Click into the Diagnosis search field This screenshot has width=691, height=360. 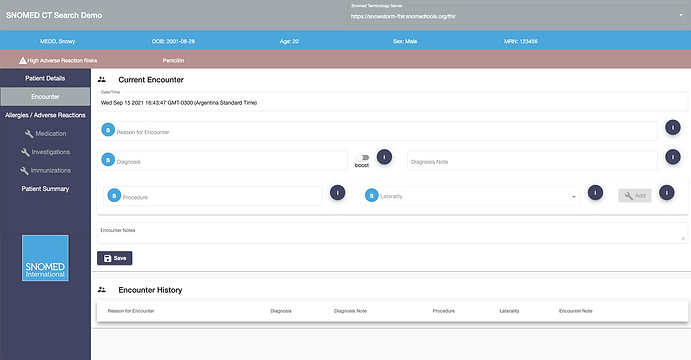(223, 160)
